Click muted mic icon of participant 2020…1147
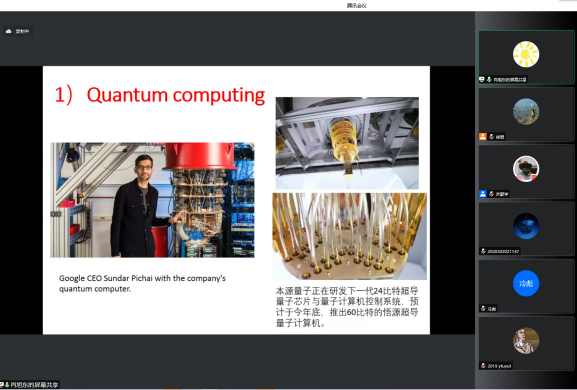Image resolution: width=577 pixels, height=390 pixels. [x=483, y=251]
